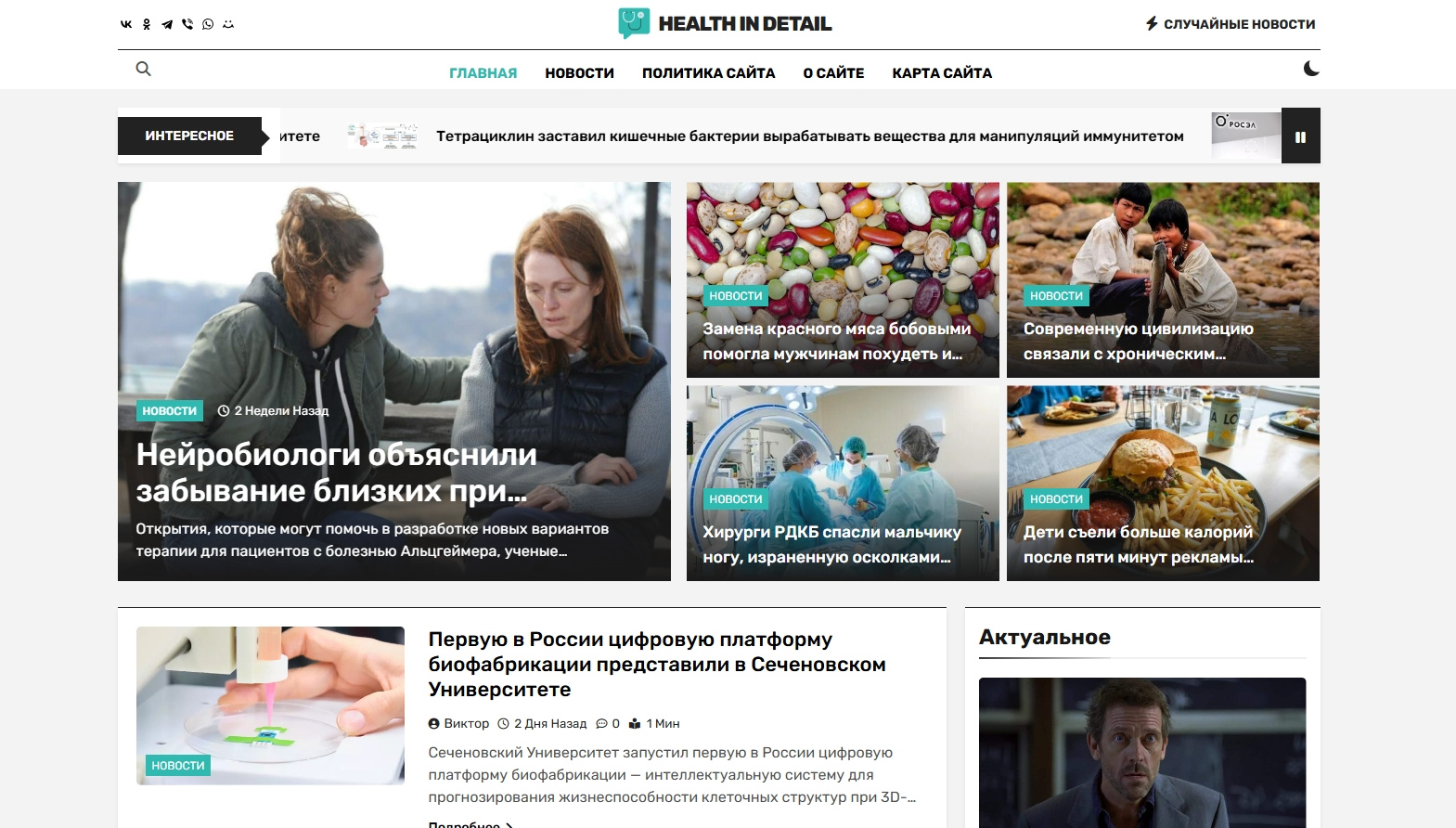The width and height of the screenshot is (1456, 828).
Task: Go to КАРТА САЙТА page
Action: point(942,73)
